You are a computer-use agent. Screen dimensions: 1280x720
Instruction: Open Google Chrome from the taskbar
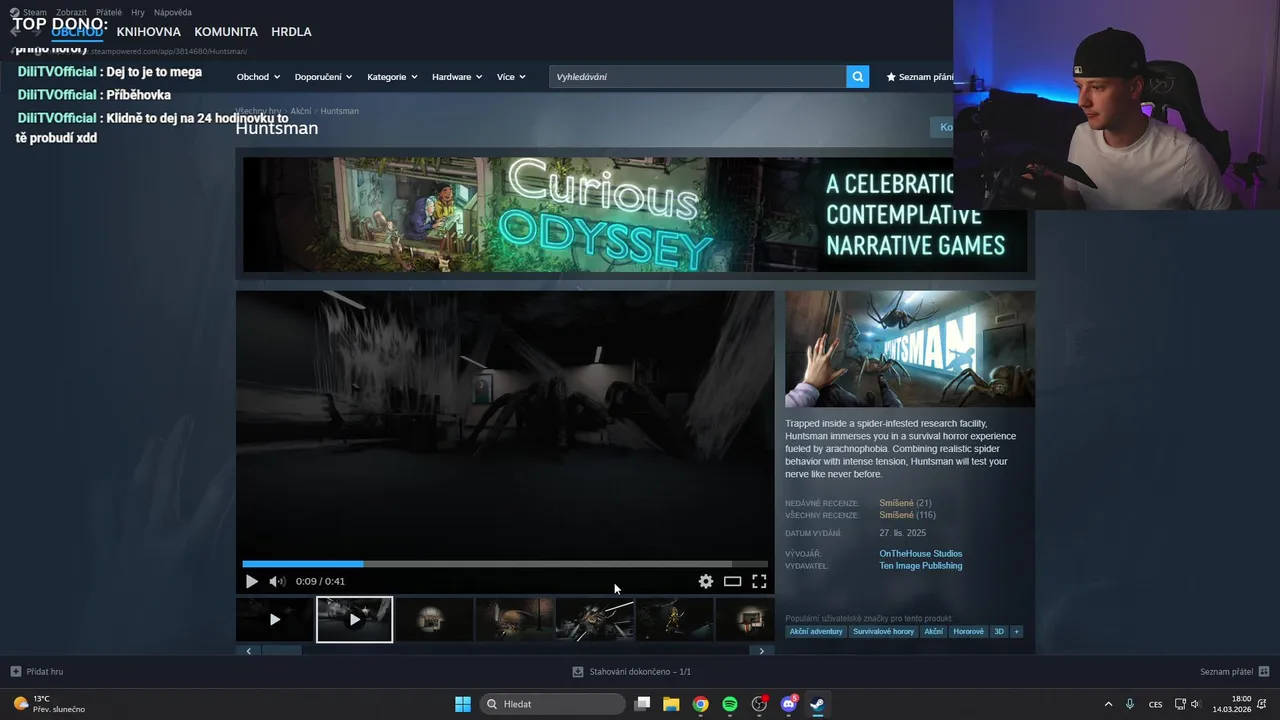point(701,704)
